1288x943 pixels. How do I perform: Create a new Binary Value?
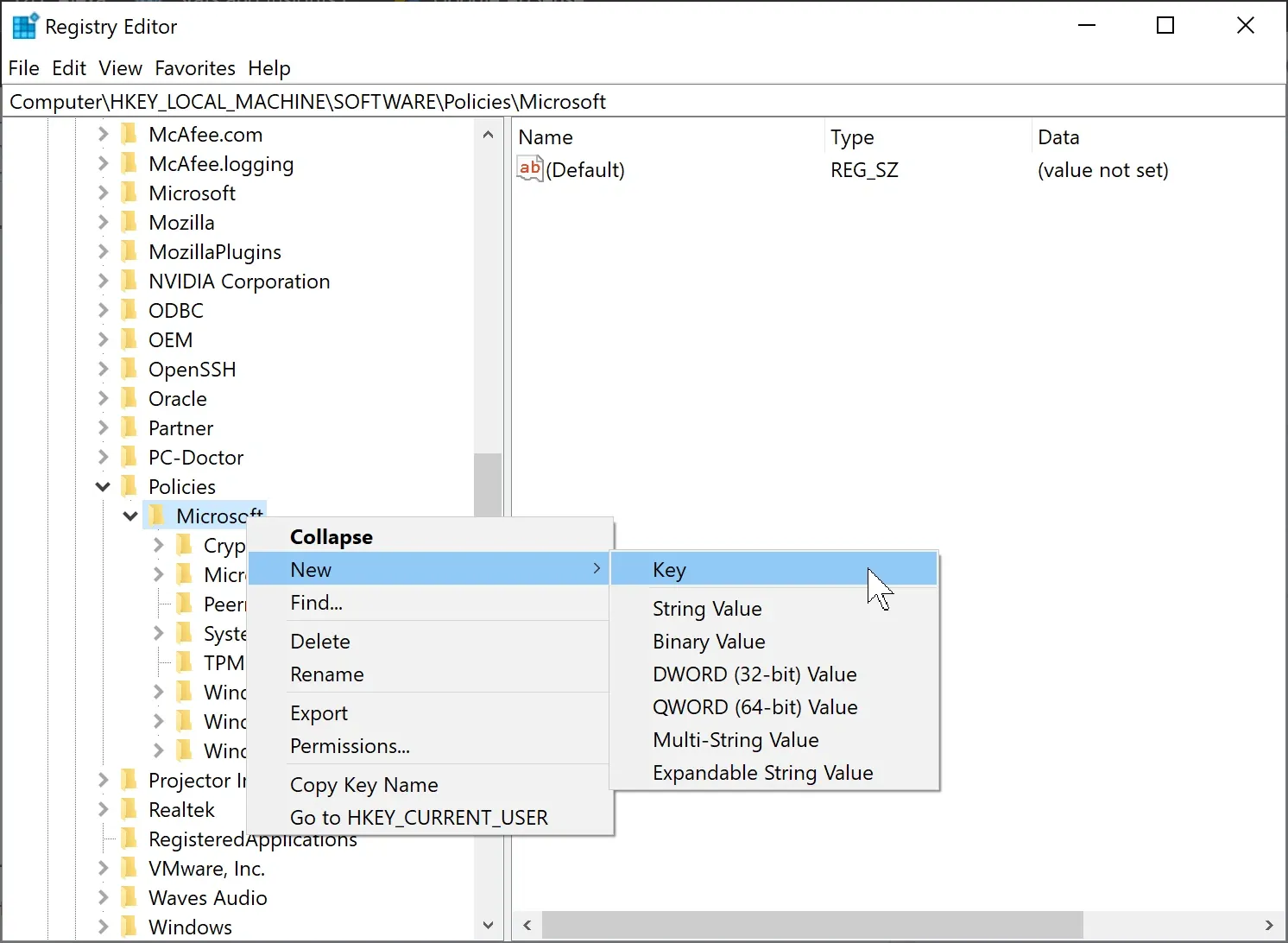coord(773,641)
